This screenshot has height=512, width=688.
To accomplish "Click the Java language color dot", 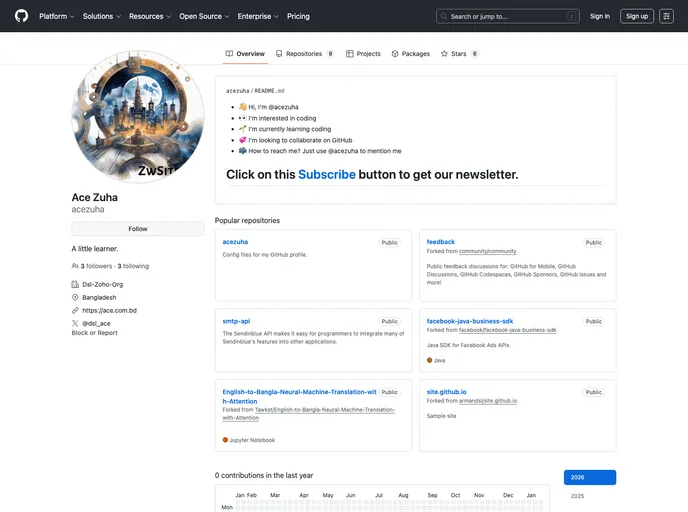I will click(430, 360).
